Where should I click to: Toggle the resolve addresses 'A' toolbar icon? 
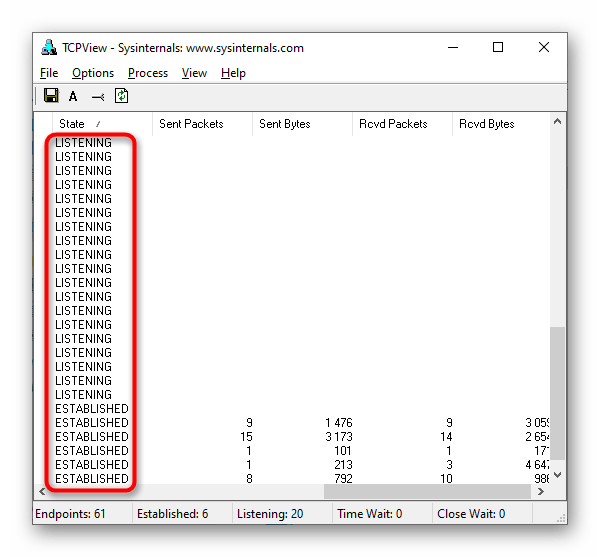(73, 96)
